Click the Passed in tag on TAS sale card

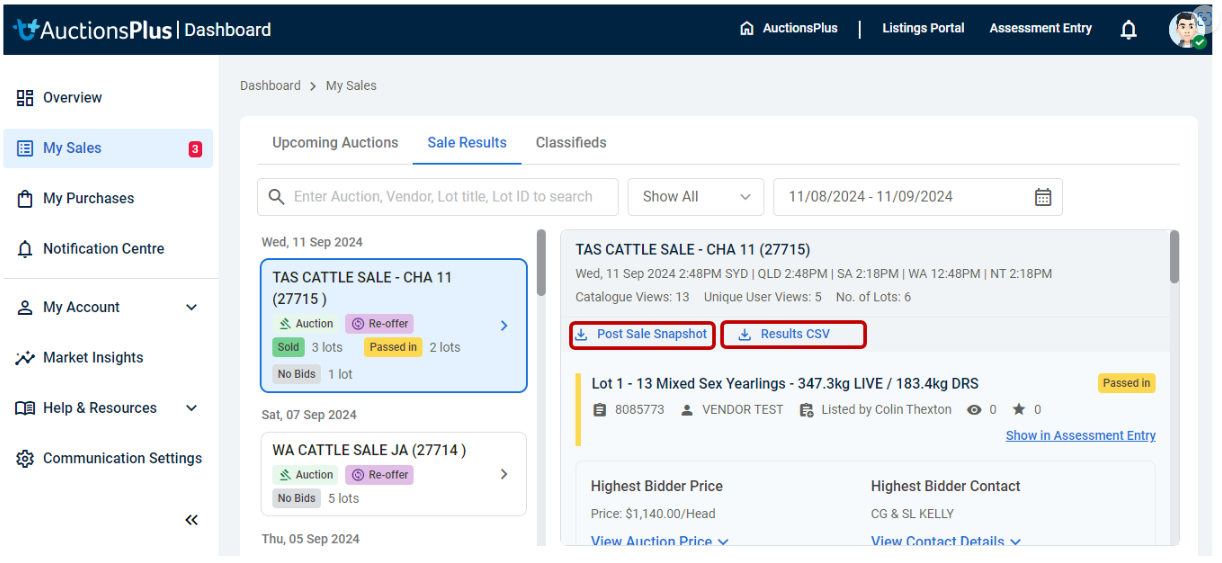click(393, 348)
